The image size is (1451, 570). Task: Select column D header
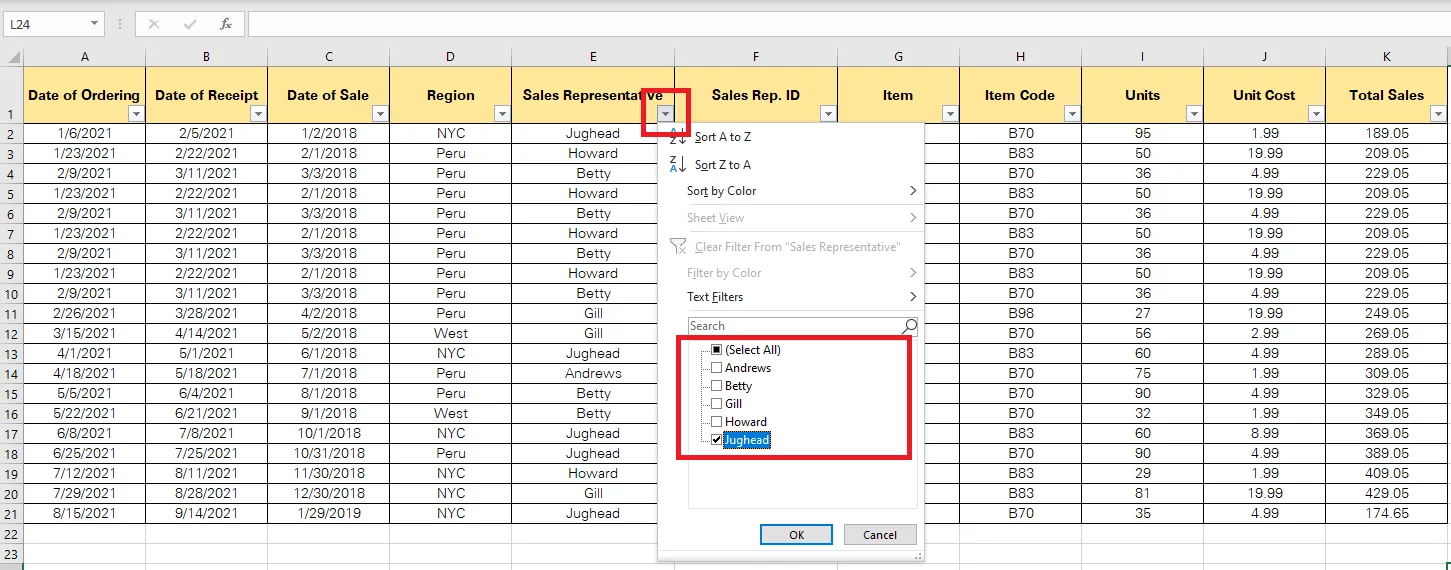pos(451,57)
